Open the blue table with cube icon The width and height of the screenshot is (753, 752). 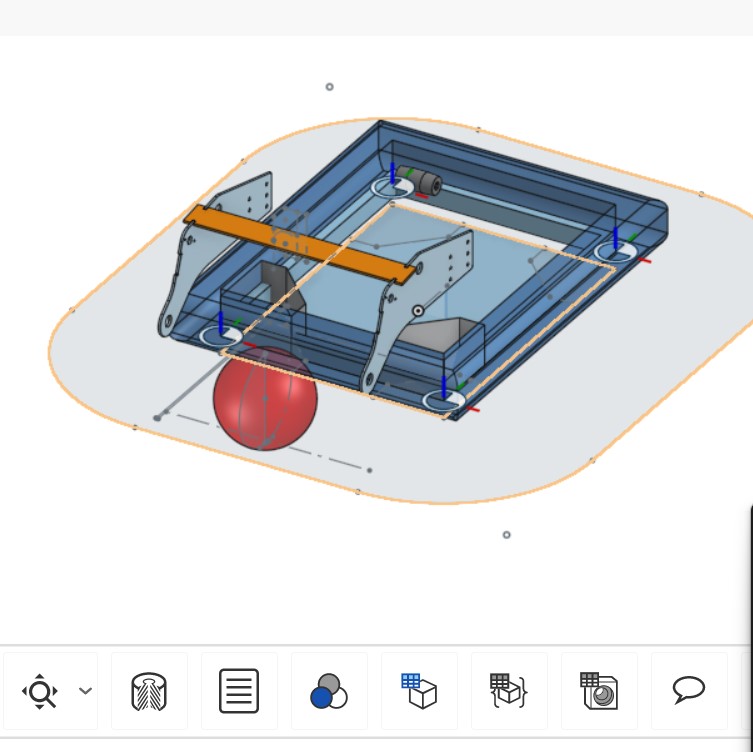click(419, 691)
